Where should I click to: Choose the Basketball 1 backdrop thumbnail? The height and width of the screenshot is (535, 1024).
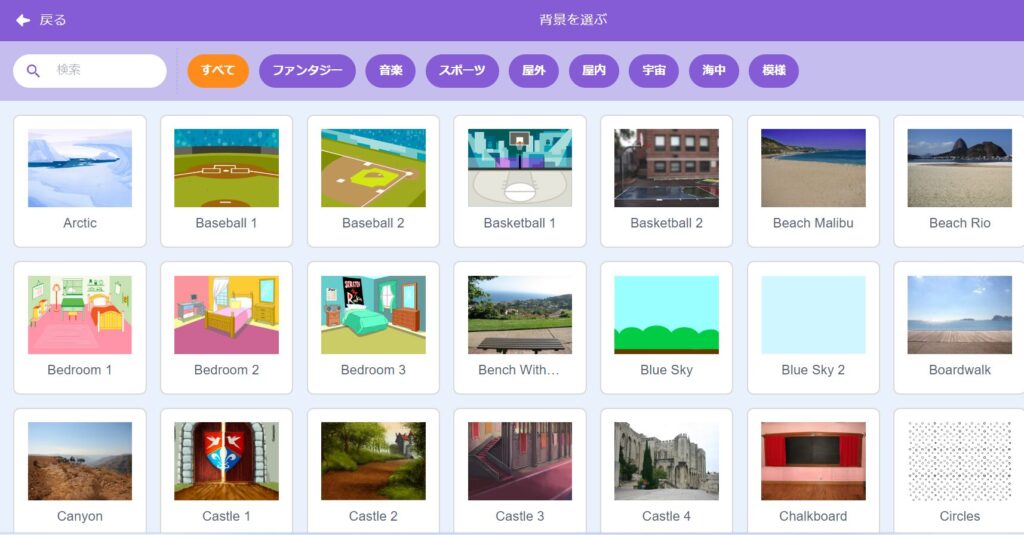(x=520, y=168)
